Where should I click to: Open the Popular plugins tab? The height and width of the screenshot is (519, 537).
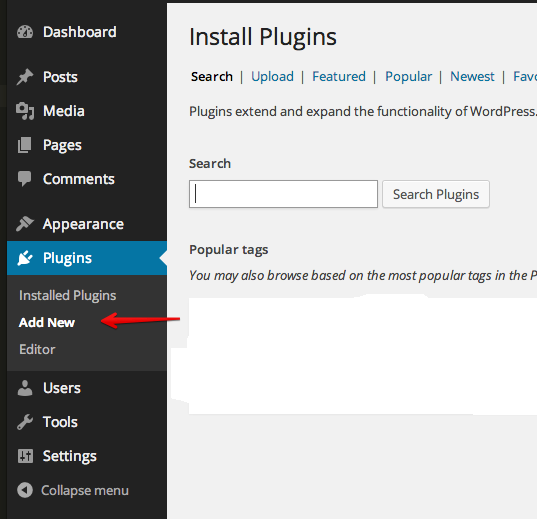coord(408,76)
